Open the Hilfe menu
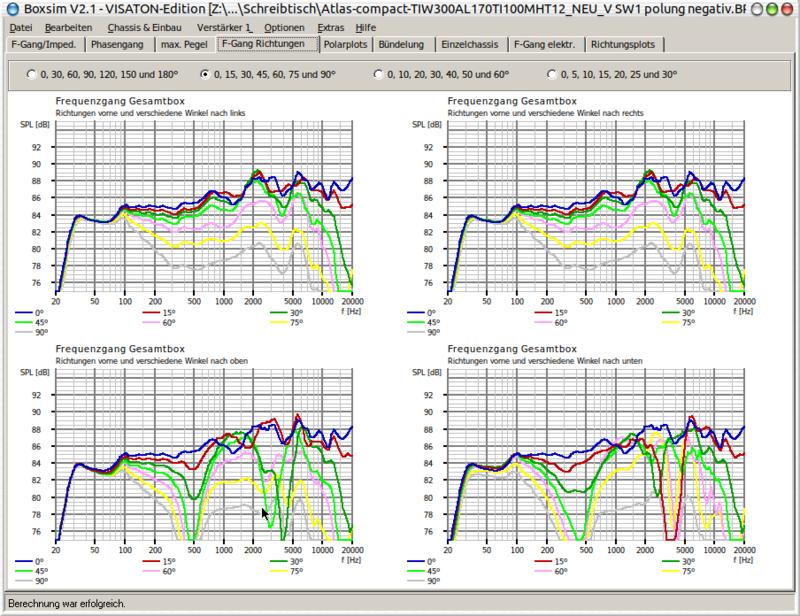The height and width of the screenshot is (616, 800). (366, 27)
